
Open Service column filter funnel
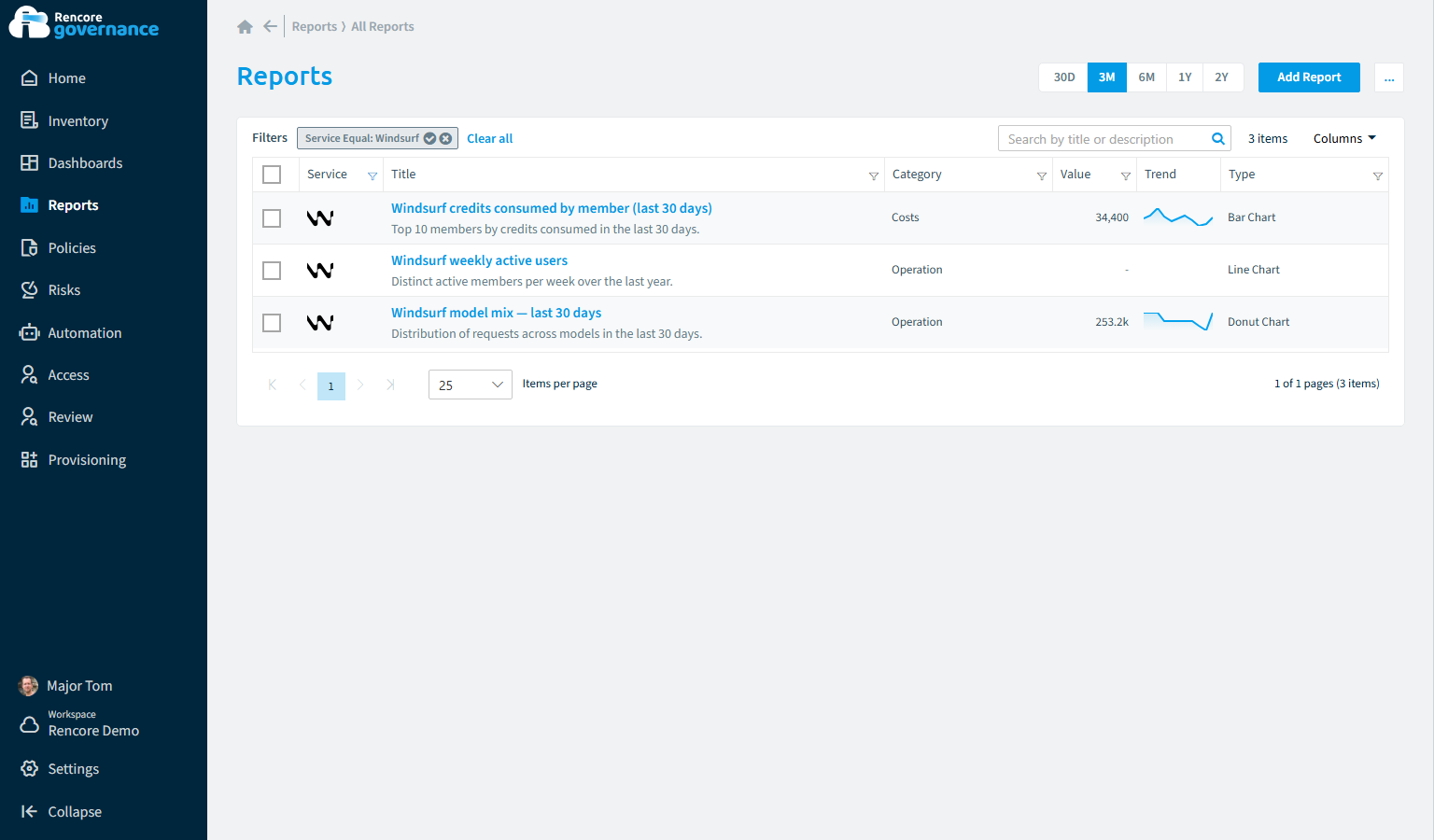(373, 175)
